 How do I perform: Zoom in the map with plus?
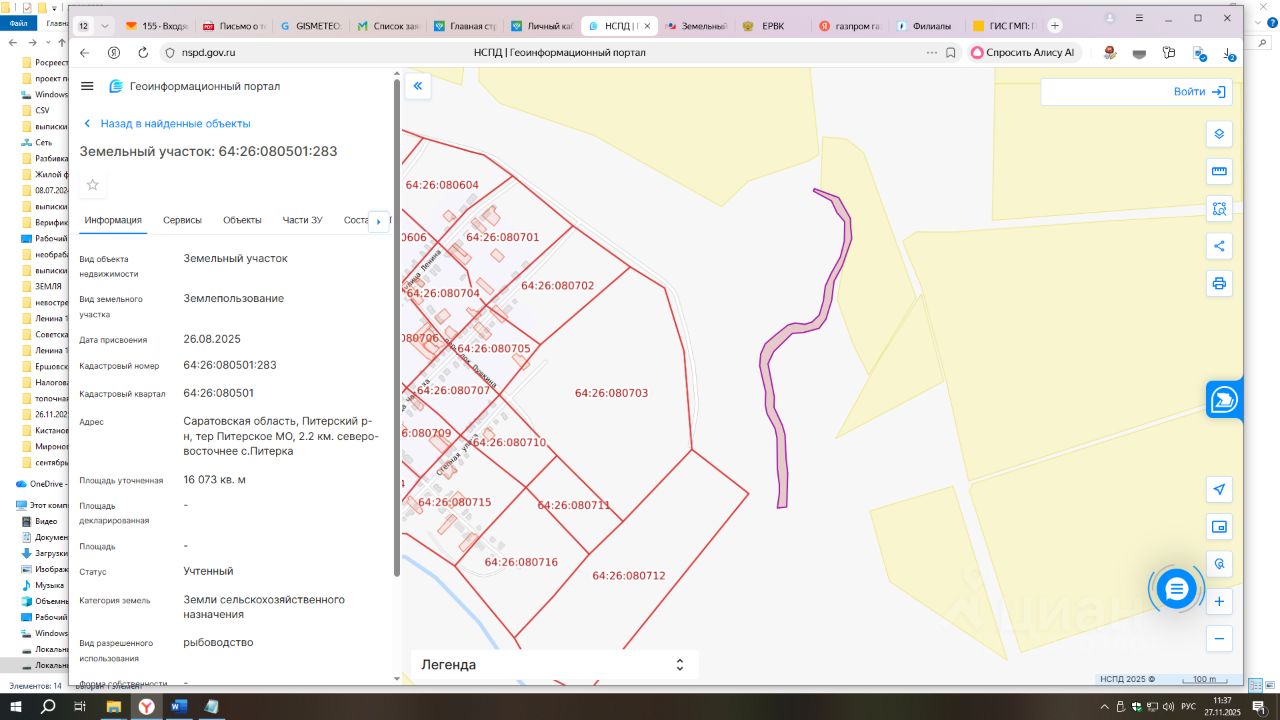tap(1219, 602)
